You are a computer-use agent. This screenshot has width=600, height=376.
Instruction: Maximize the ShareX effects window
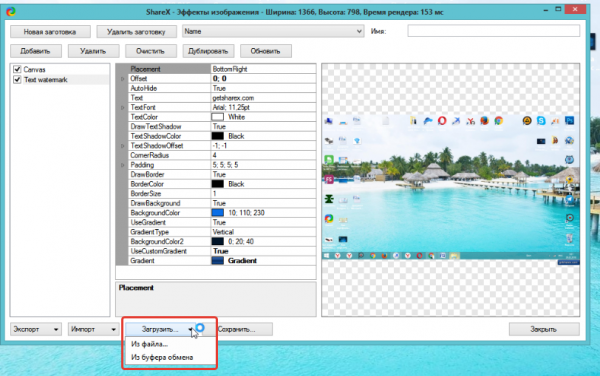tap(558, 9)
